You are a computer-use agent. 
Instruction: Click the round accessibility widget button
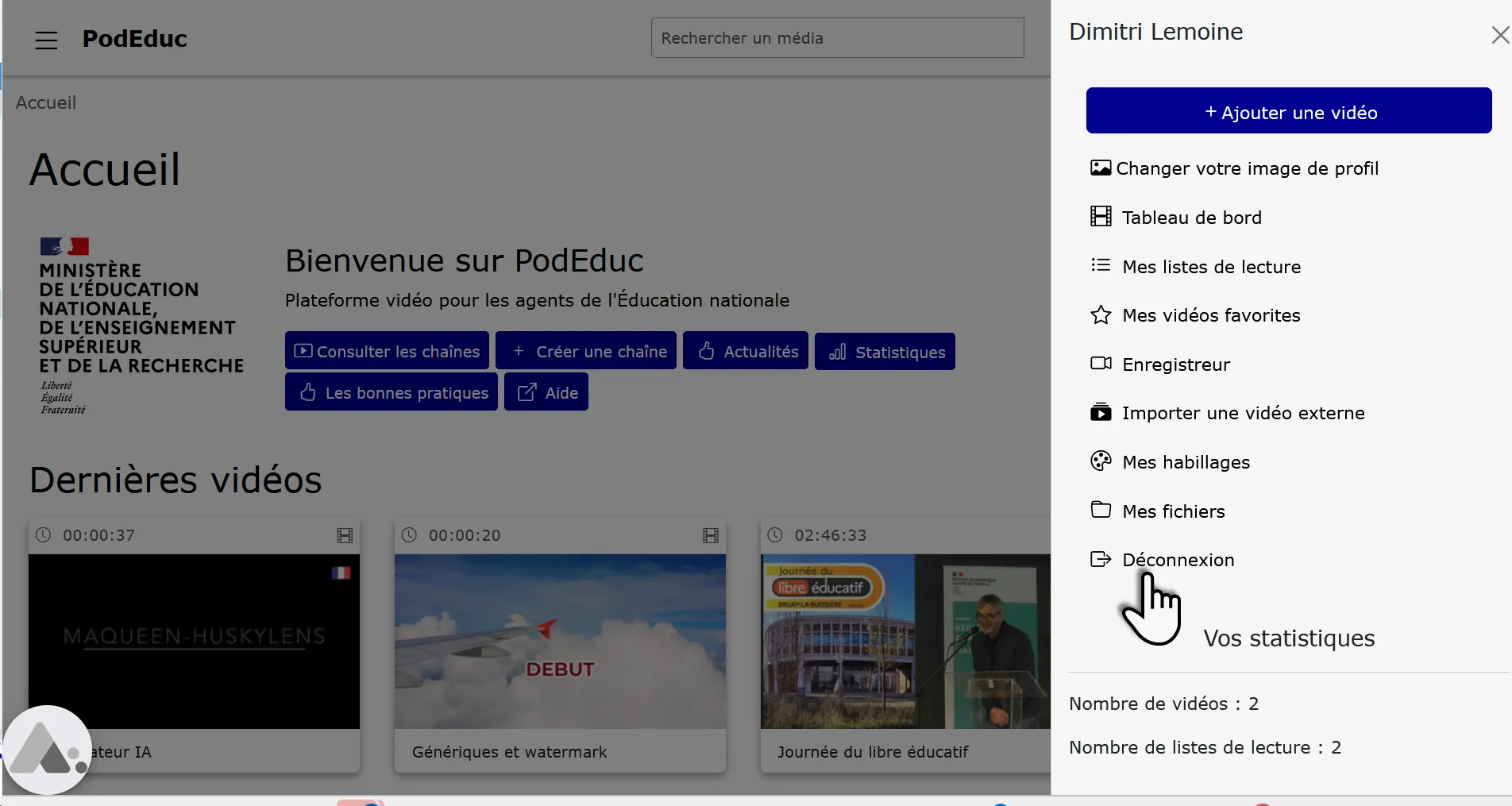[x=47, y=750]
